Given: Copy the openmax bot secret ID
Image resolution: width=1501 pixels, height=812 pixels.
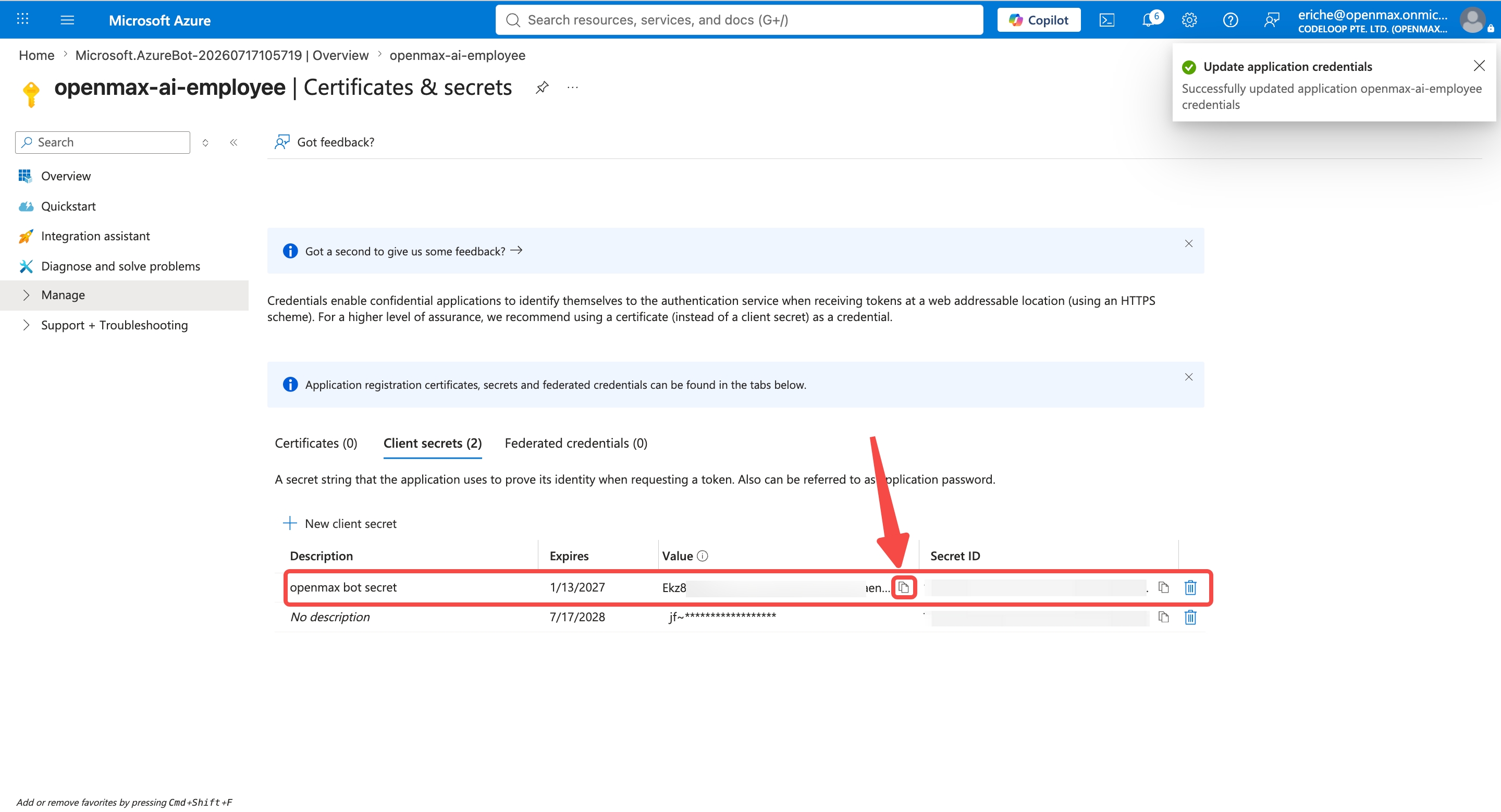Looking at the screenshot, I should [1163, 587].
